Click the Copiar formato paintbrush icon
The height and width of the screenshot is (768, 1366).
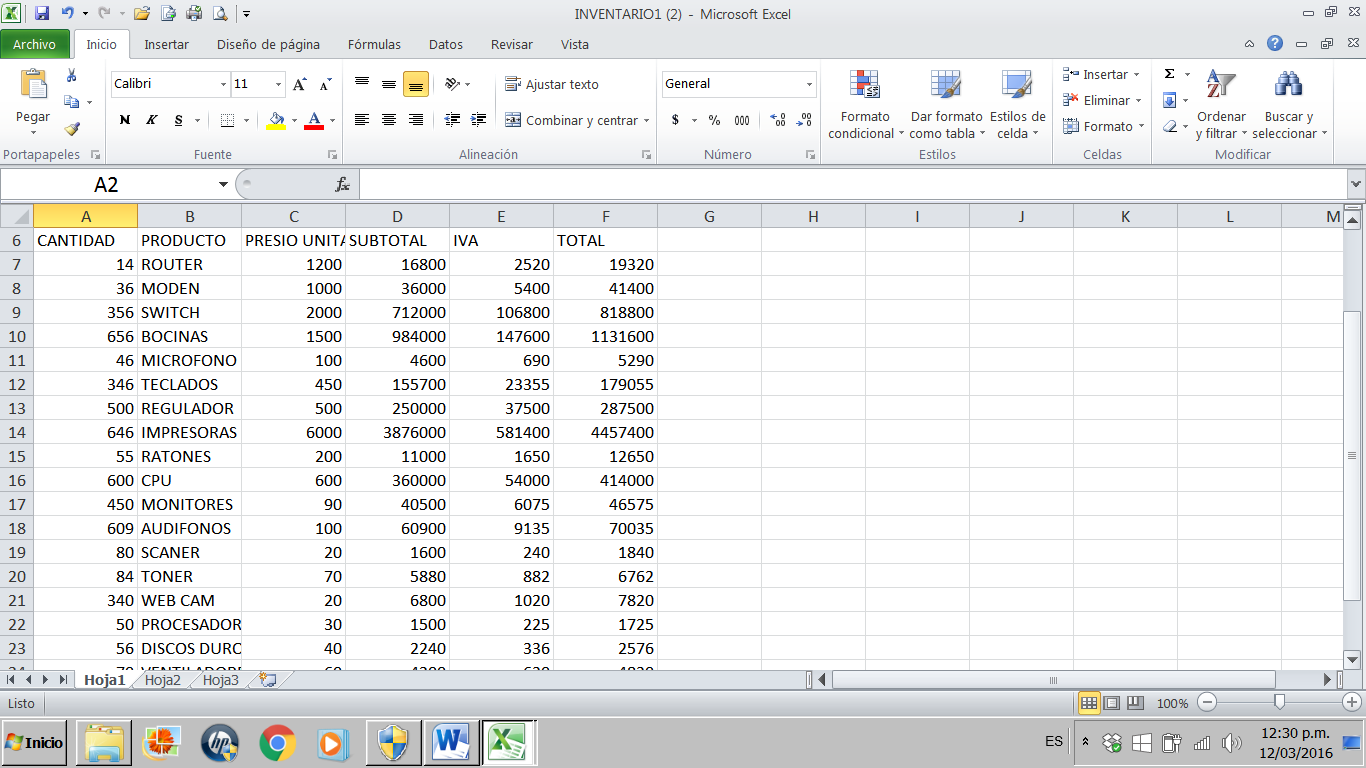[x=72, y=128]
